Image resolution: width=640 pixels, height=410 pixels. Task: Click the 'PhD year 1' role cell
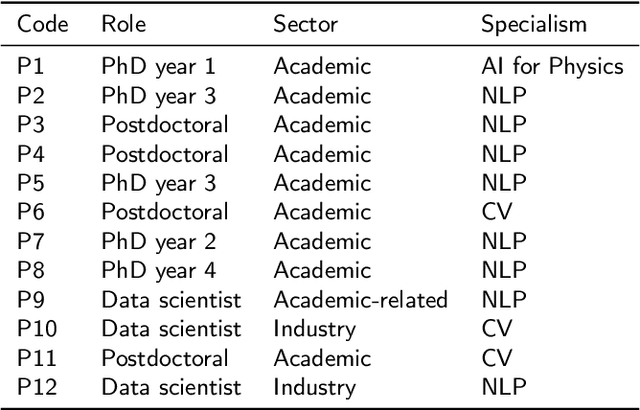(x=158, y=68)
